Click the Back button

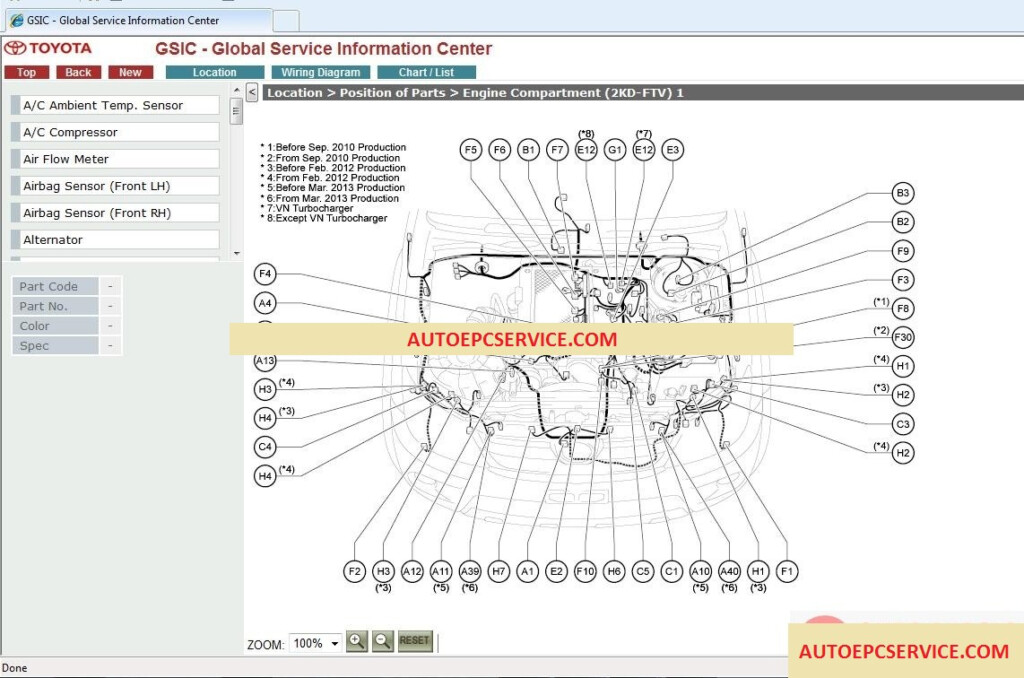pos(78,73)
